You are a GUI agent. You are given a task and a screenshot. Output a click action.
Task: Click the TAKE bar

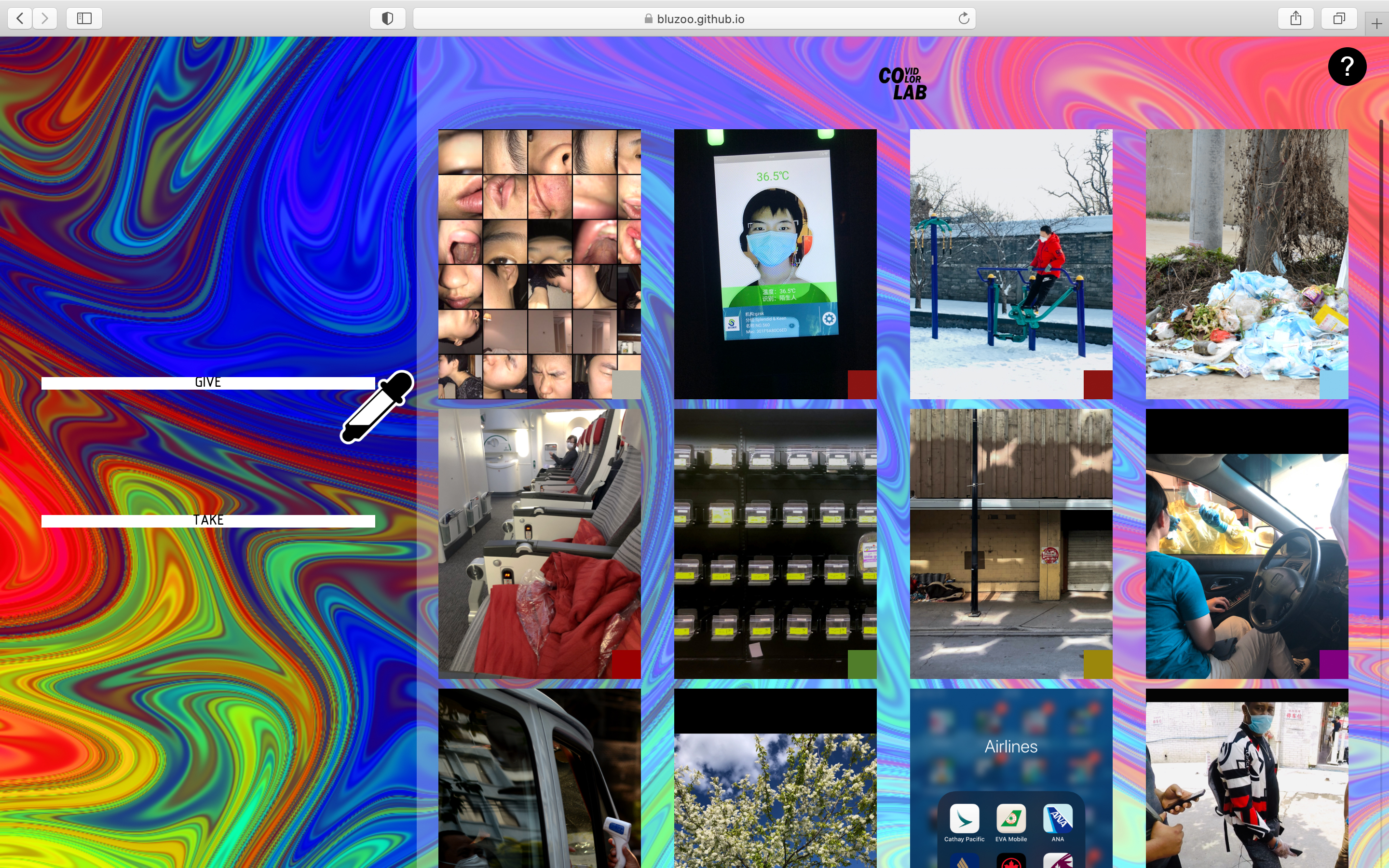pyautogui.click(x=208, y=521)
